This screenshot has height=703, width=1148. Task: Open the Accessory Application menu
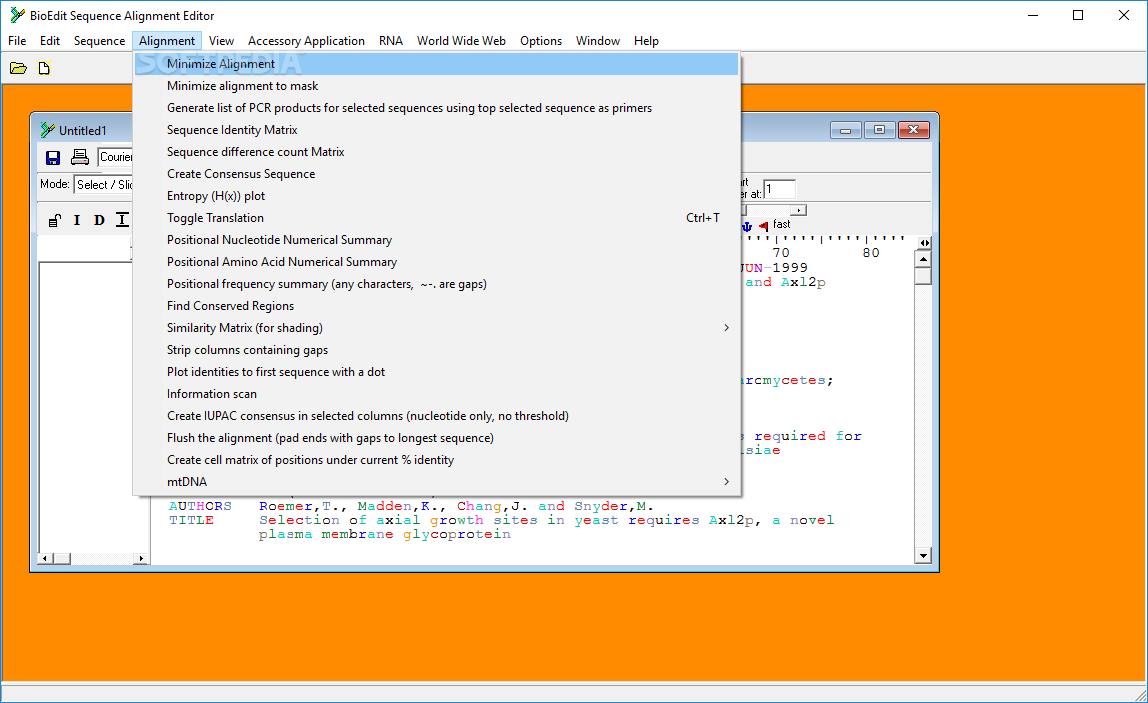click(x=306, y=41)
